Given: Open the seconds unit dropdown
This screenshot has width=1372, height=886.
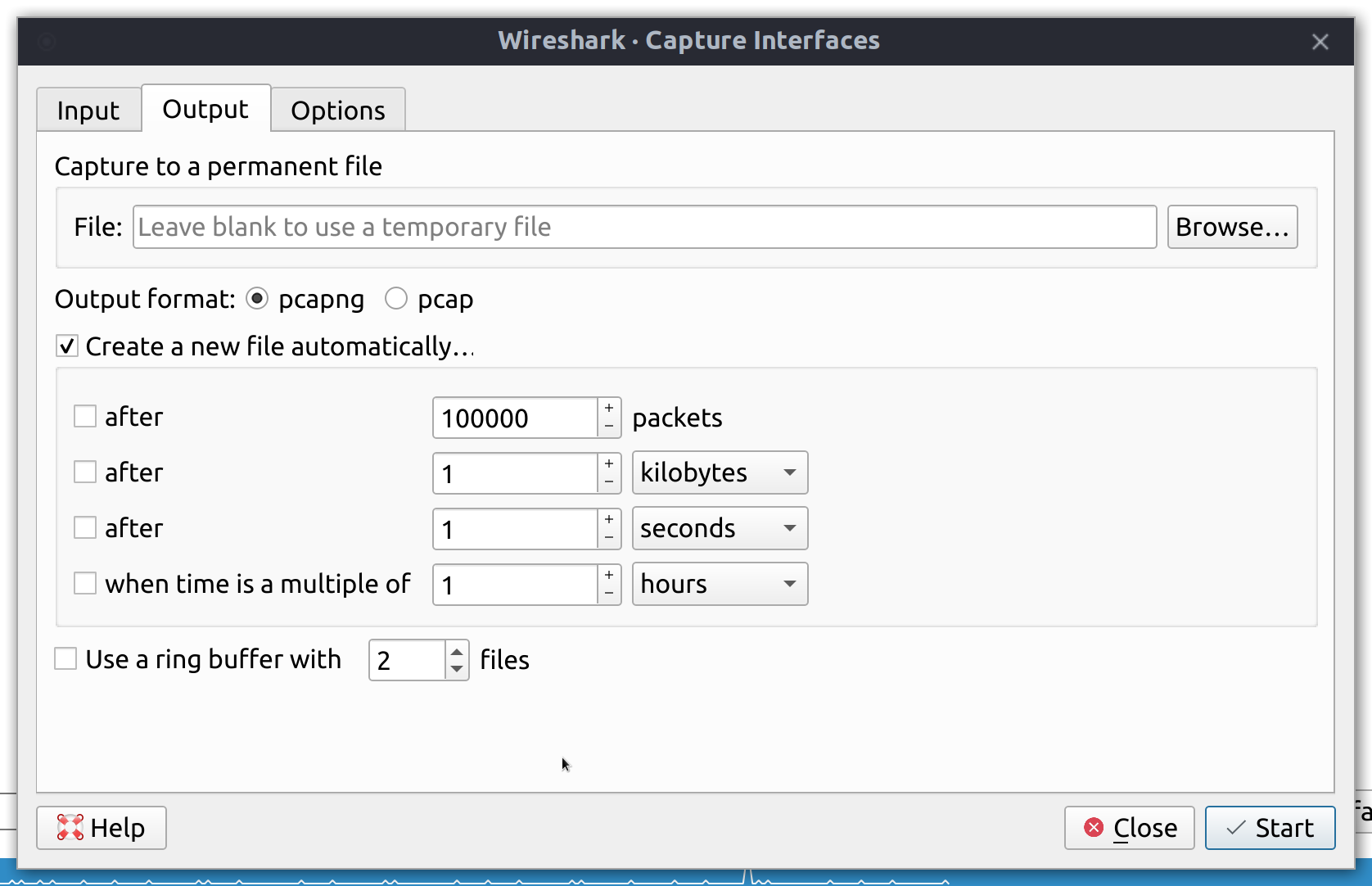Looking at the screenshot, I should [x=720, y=528].
